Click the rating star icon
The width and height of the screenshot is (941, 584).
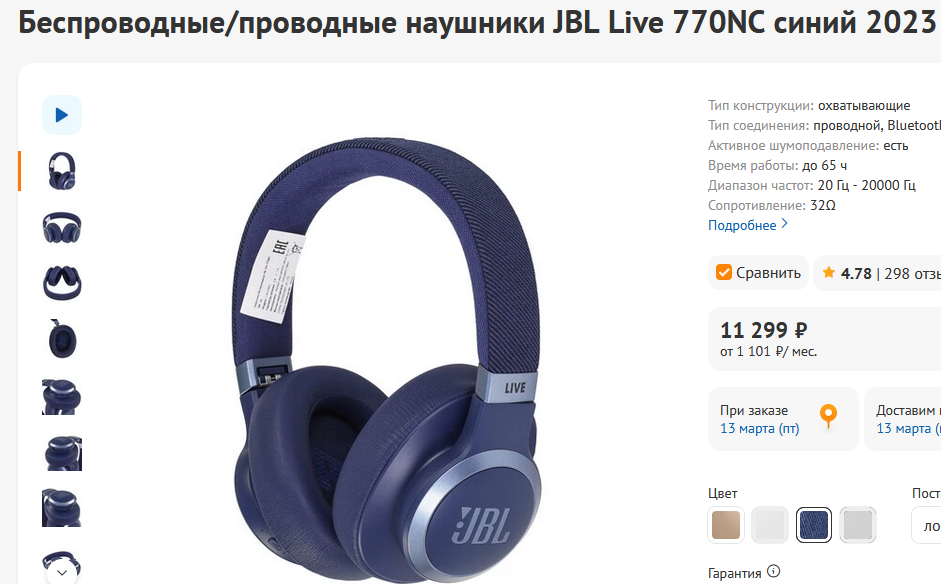[829, 272]
